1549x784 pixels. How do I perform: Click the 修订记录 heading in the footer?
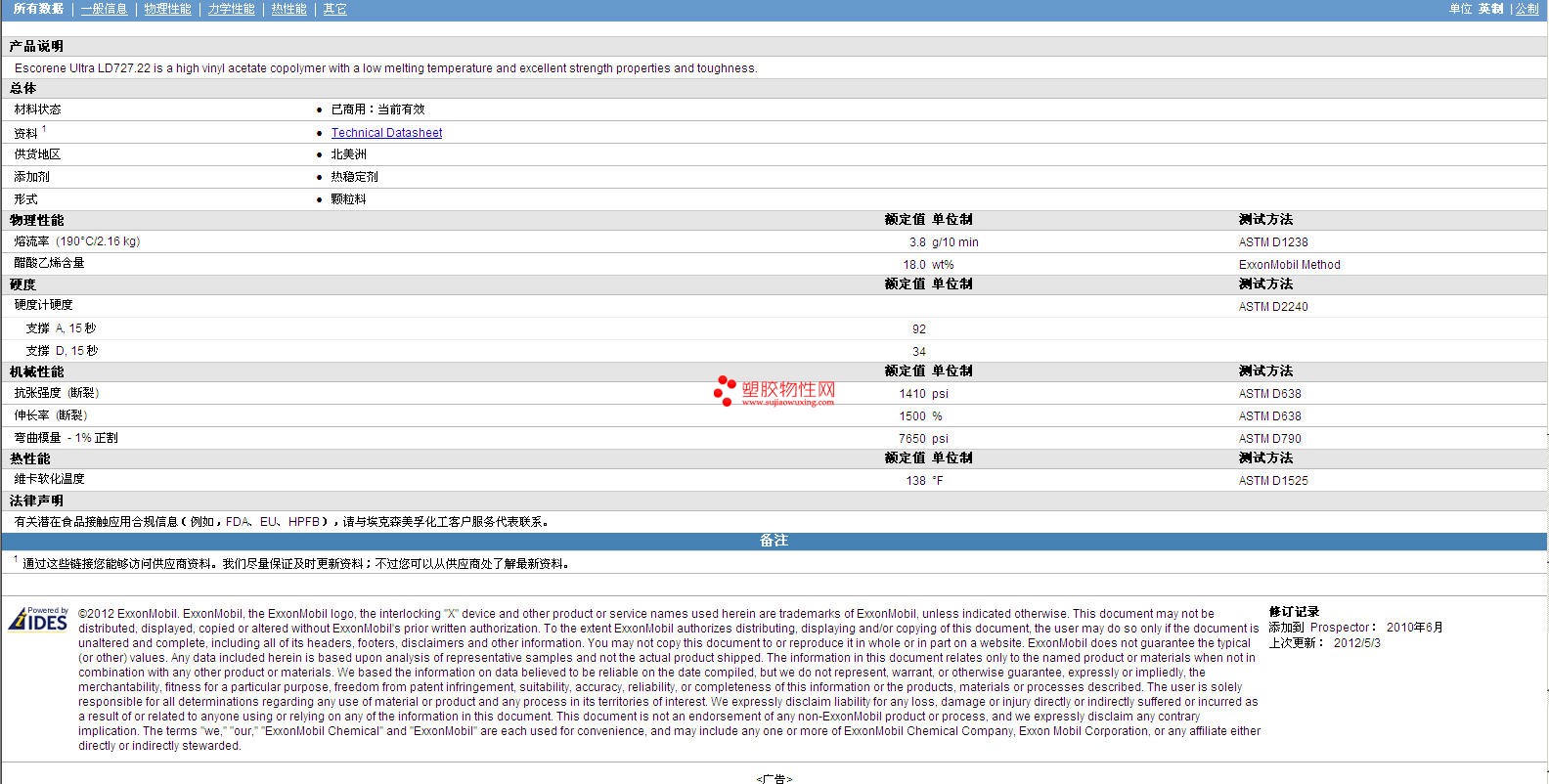point(1294,612)
